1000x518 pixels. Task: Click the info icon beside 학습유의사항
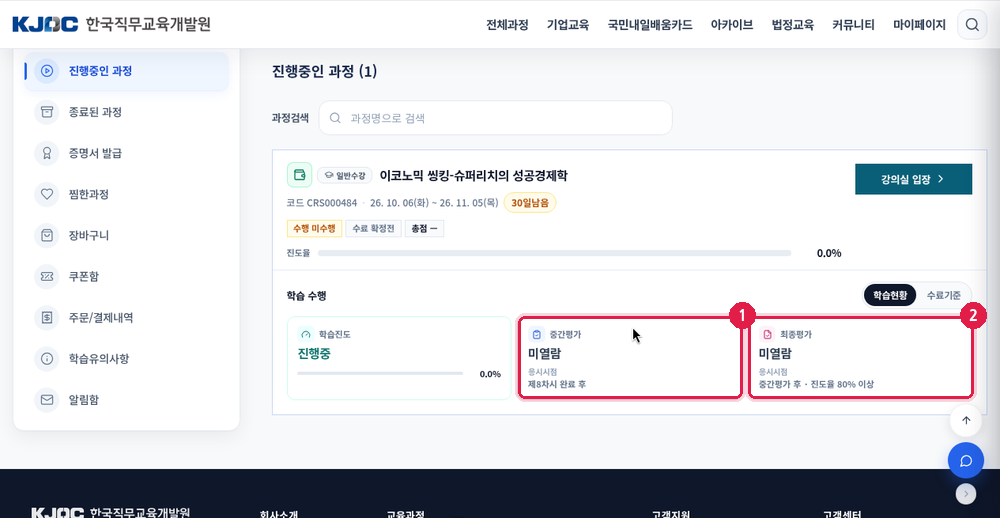click(x=47, y=359)
